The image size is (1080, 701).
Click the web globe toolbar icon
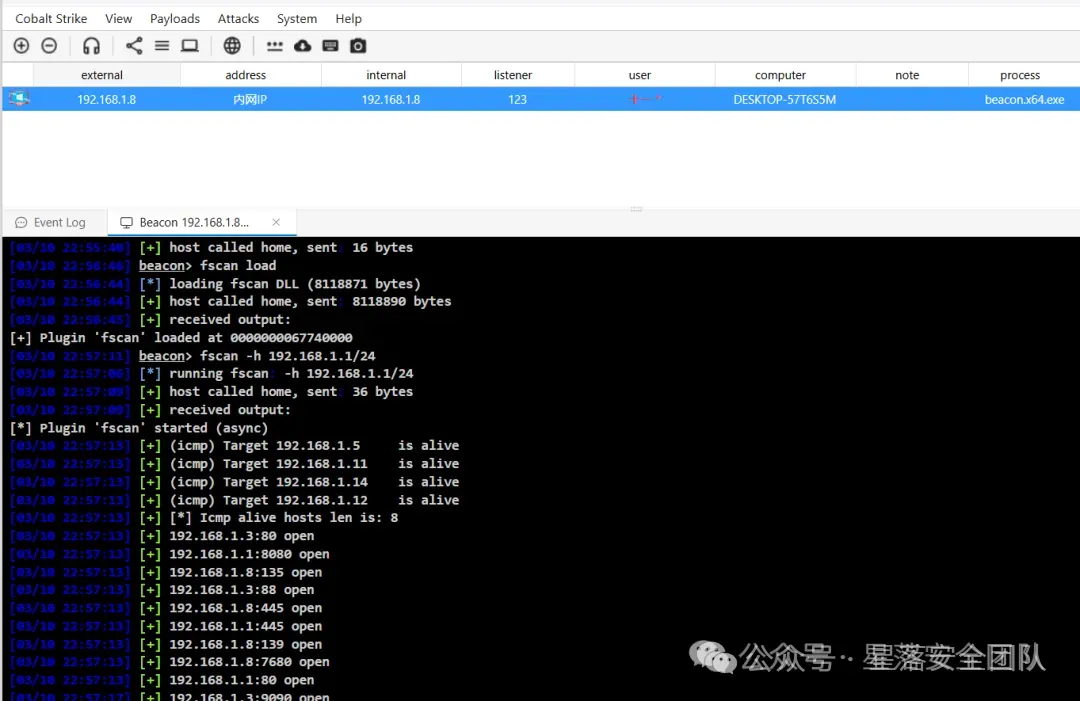coord(232,45)
